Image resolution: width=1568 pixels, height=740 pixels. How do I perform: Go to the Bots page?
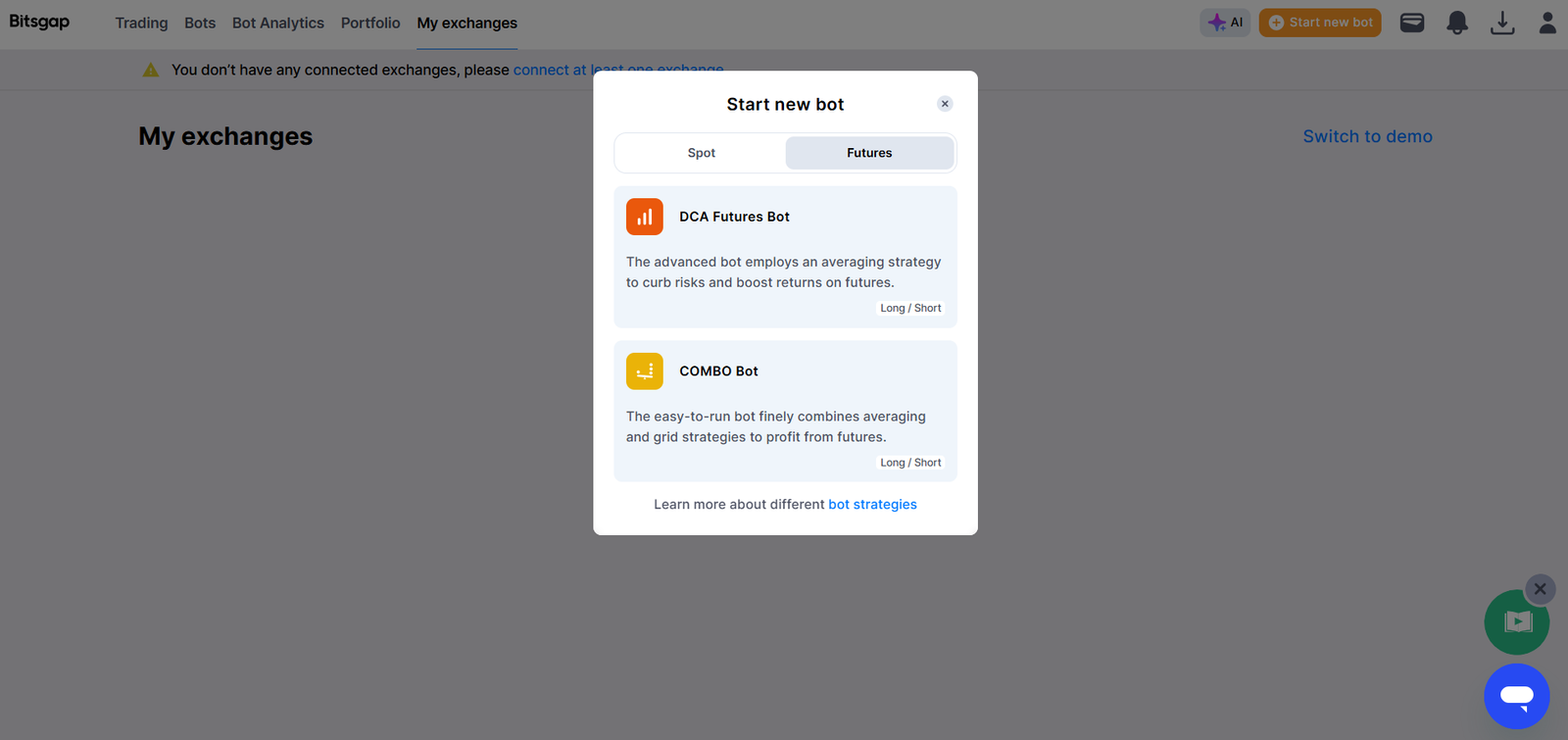point(200,23)
